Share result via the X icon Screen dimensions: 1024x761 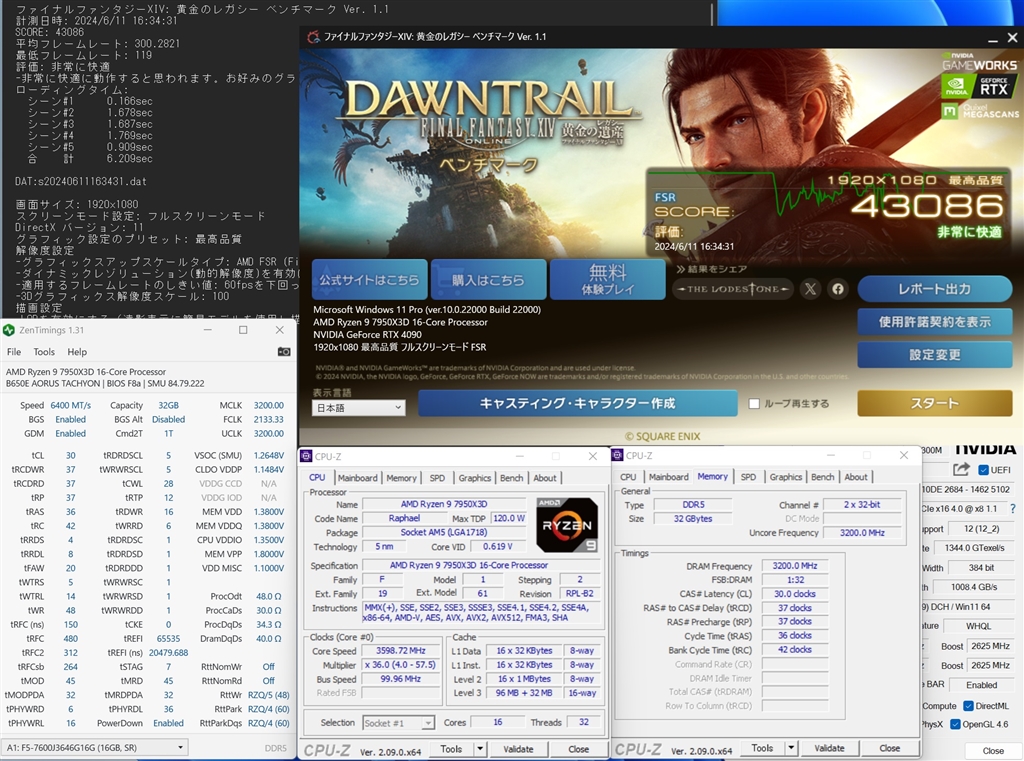[810, 289]
